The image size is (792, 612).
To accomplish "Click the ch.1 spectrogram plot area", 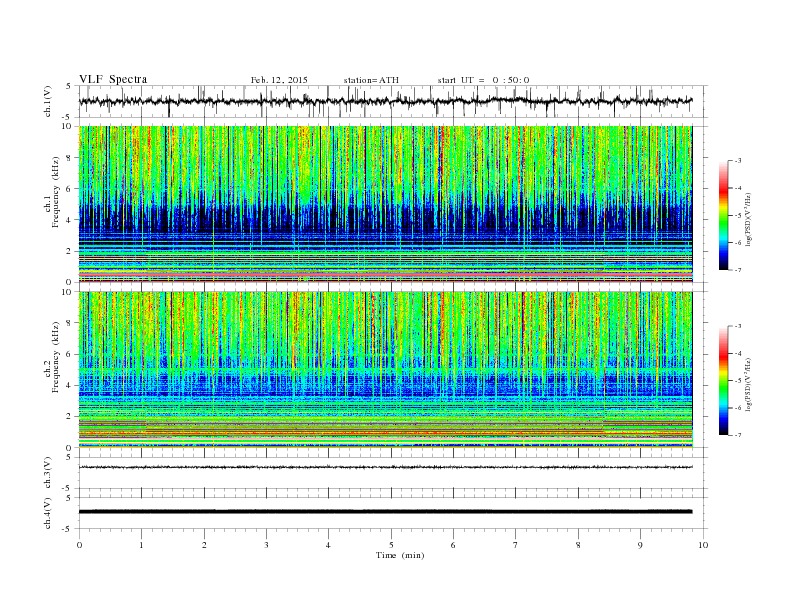I will pos(385,204).
